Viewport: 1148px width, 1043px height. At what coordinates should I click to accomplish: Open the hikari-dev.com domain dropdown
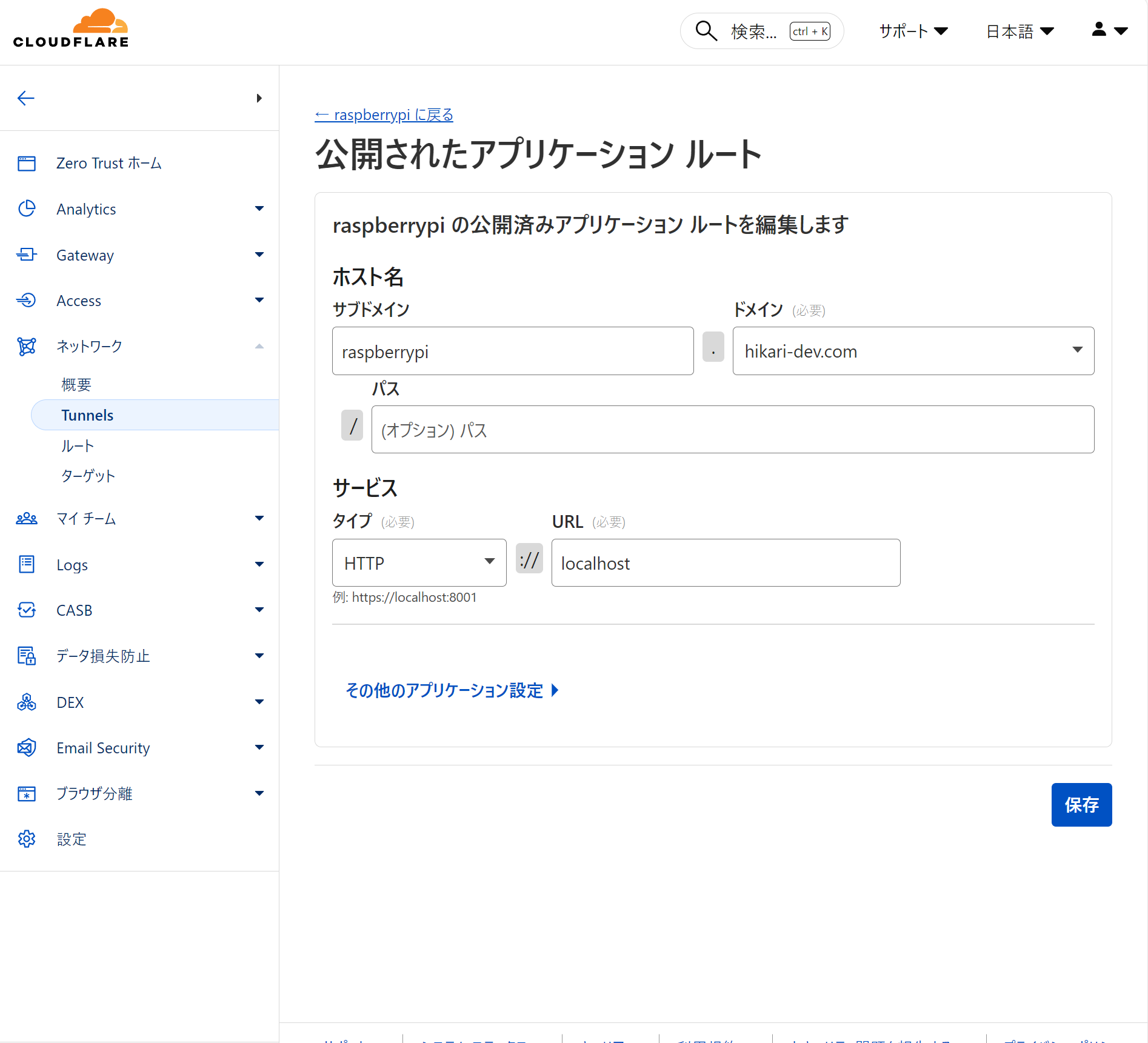pyautogui.click(x=1078, y=350)
